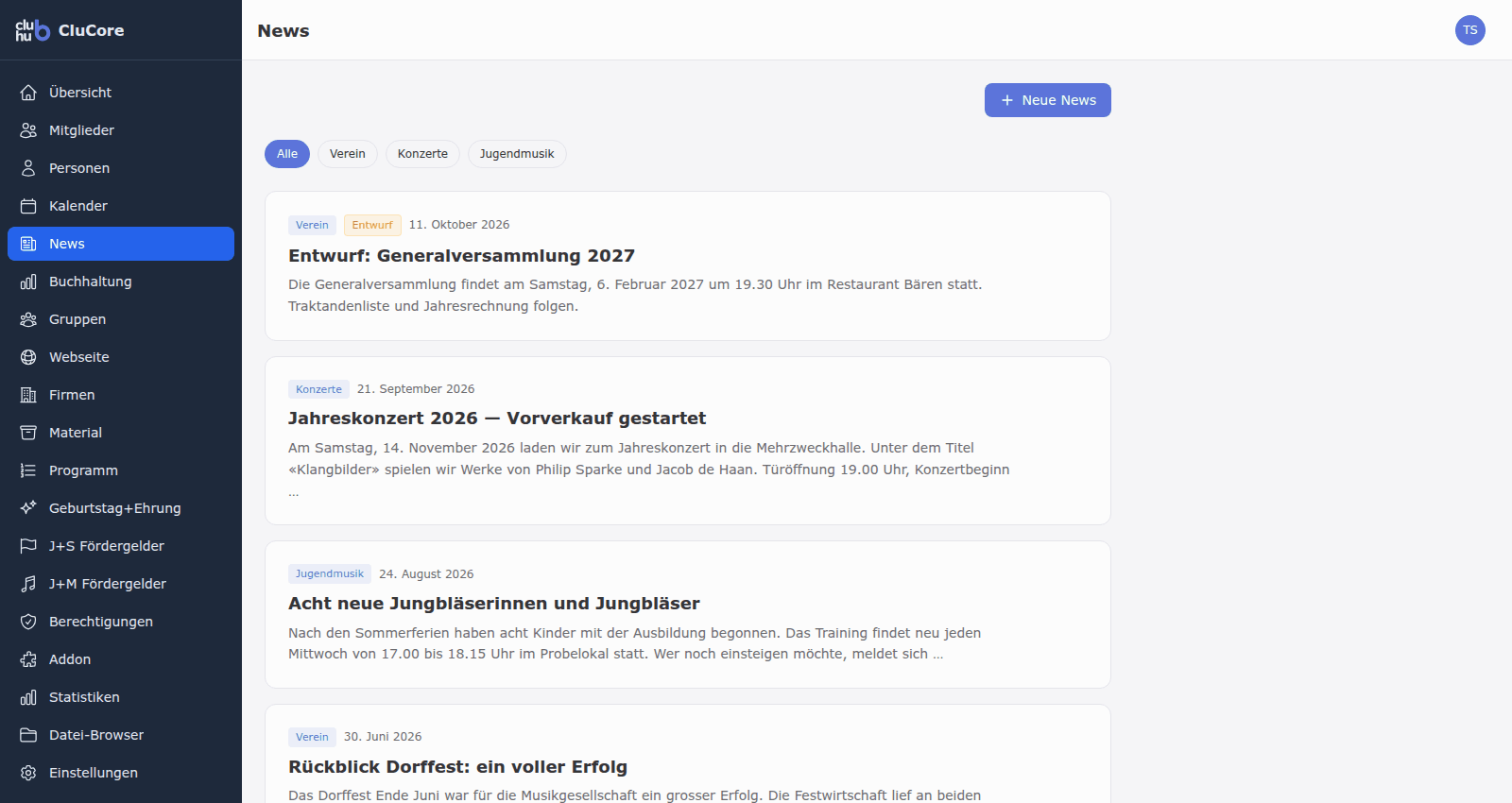The image size is (1512, 803).
Task: Click the group icon beside Gruppen
Action: [x=28, y=319]
